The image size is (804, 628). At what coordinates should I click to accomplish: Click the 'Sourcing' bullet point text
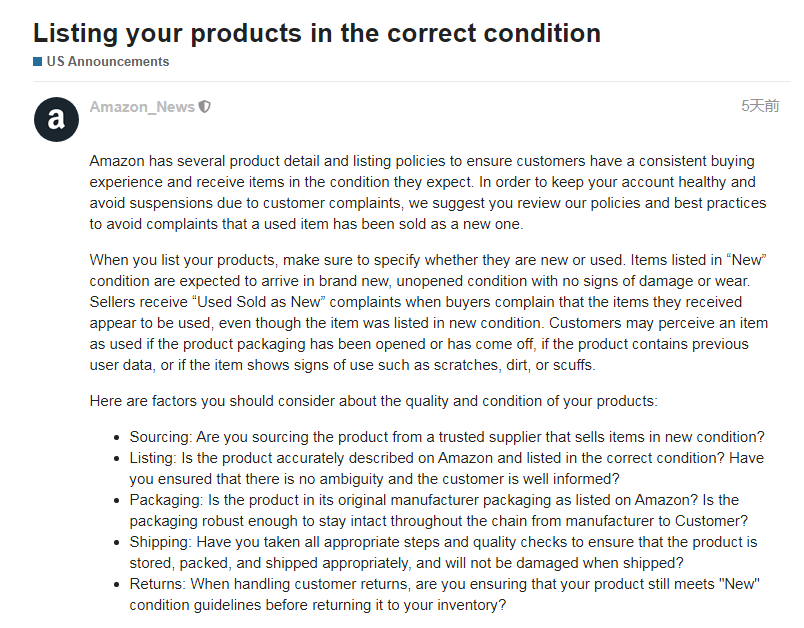coord(447,437)
